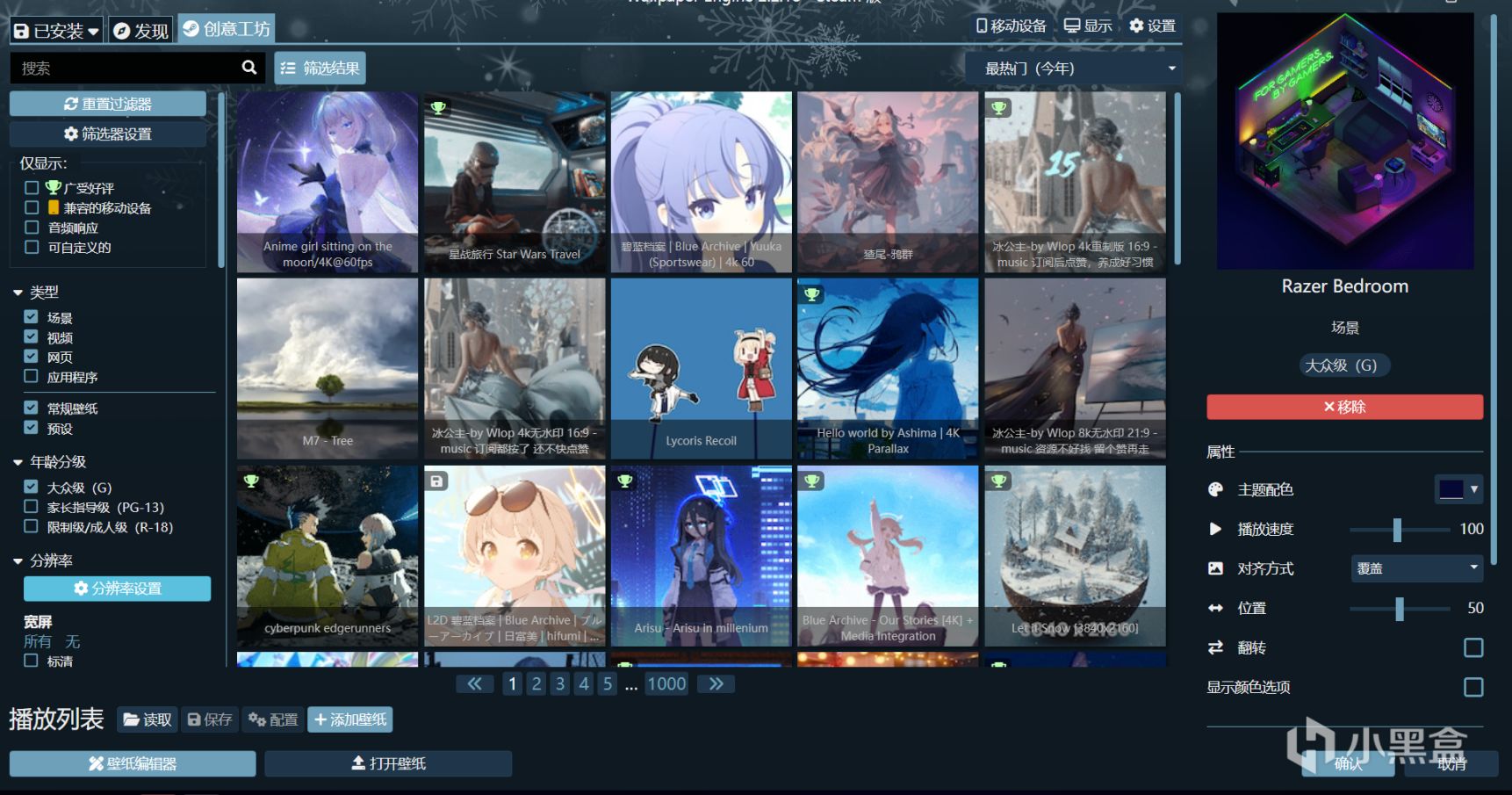Viewport: 1512px width, 795px height.
Task: Click the 配置 gears button
Action: [x=273, y=719]
